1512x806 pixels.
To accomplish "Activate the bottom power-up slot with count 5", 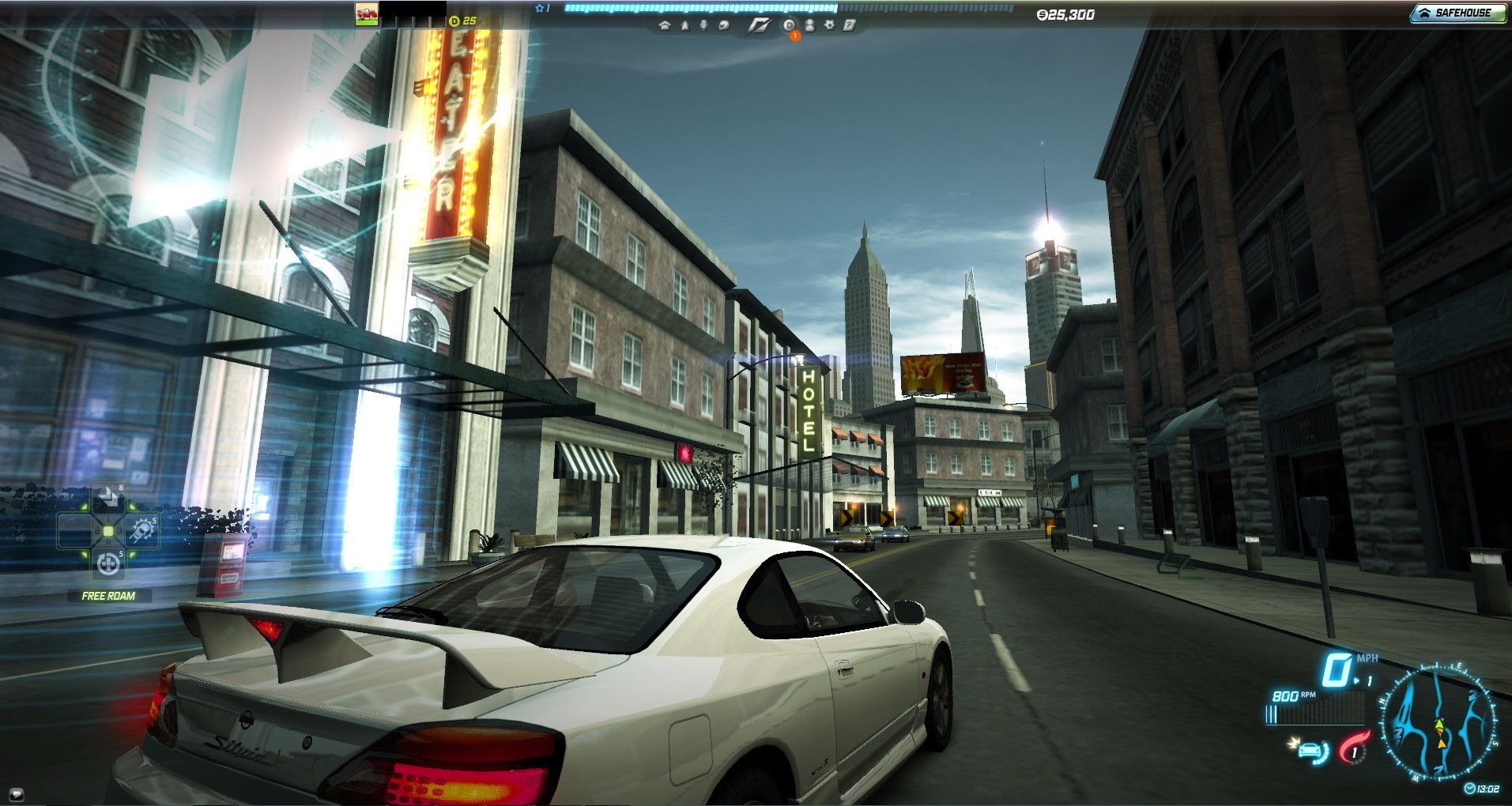I will [107, 564].
